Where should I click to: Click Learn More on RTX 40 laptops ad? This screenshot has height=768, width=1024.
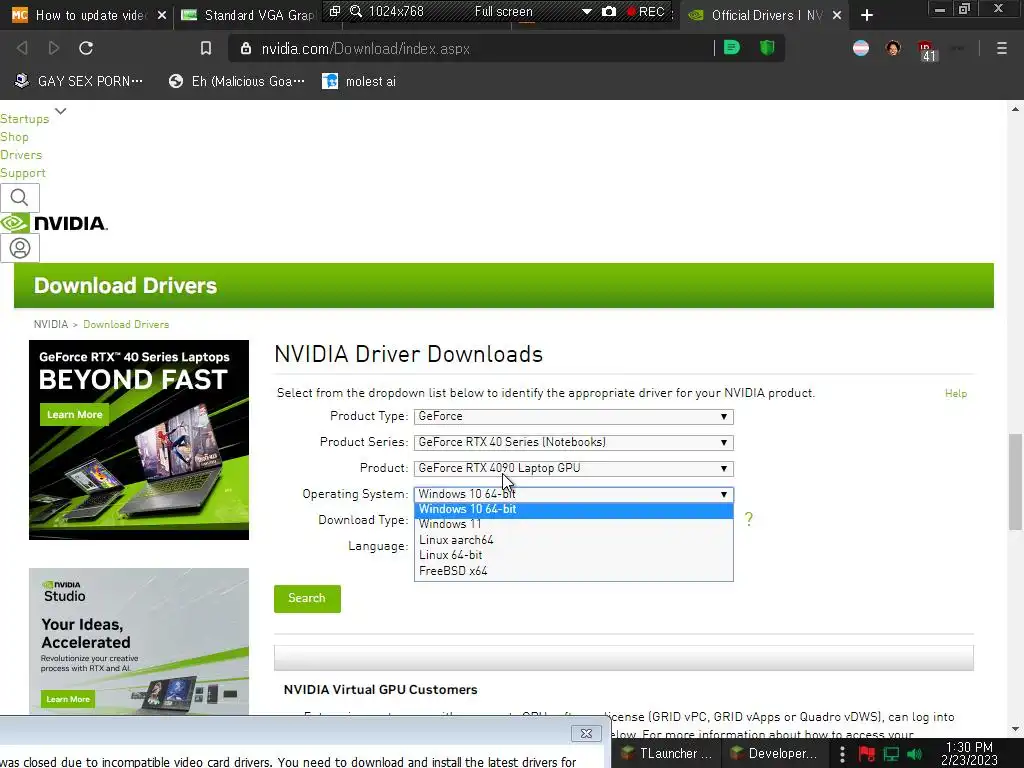click(74, 415)
